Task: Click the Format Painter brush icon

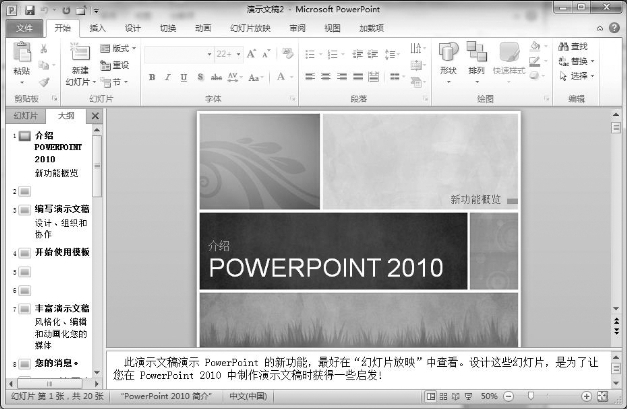Action: tap(44, 82)
